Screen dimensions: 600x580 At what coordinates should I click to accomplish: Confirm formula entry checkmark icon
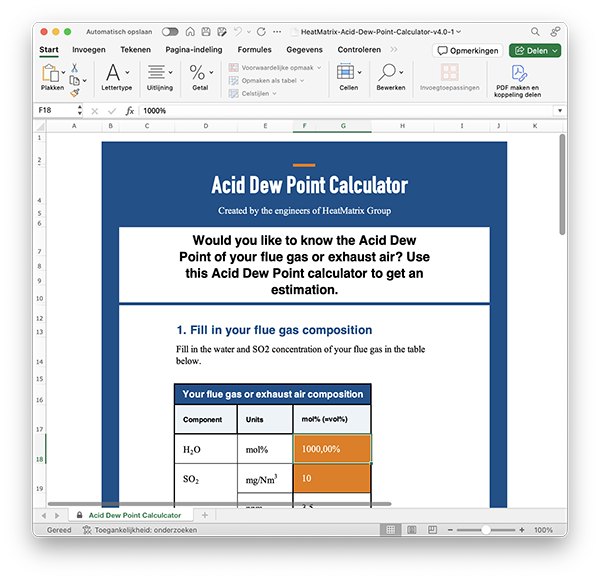point(112,111)
